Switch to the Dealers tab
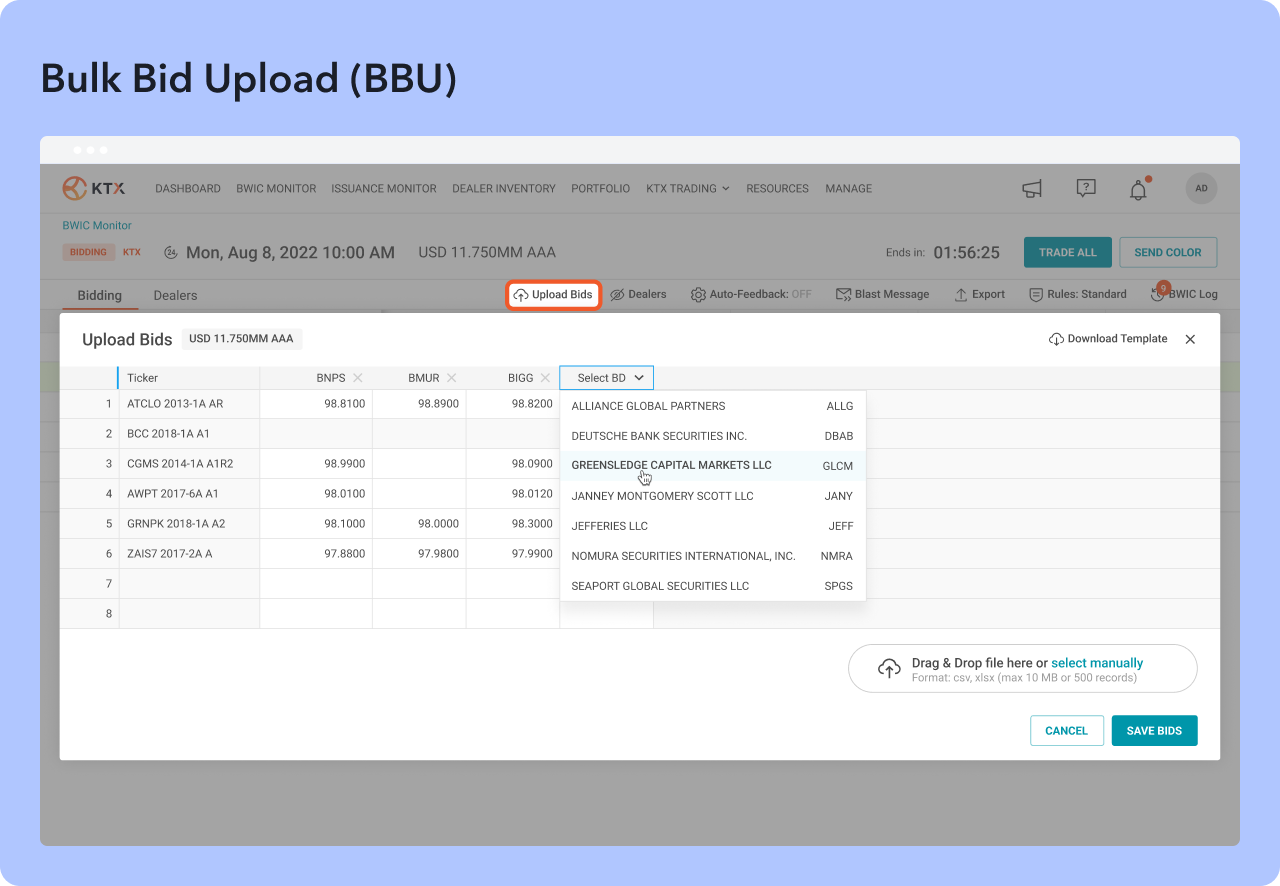 pos(175,296)
